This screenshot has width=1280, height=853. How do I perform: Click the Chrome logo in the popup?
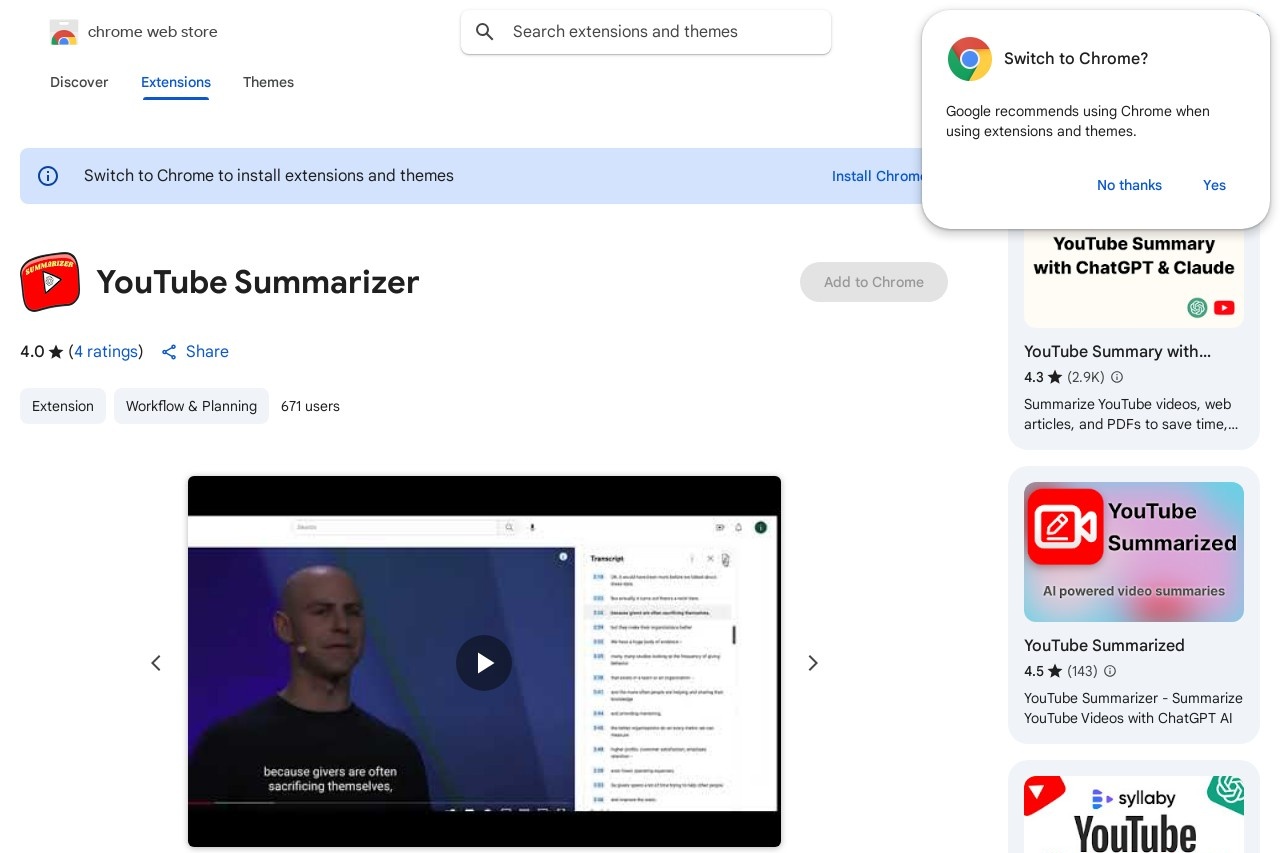(970, 59)
